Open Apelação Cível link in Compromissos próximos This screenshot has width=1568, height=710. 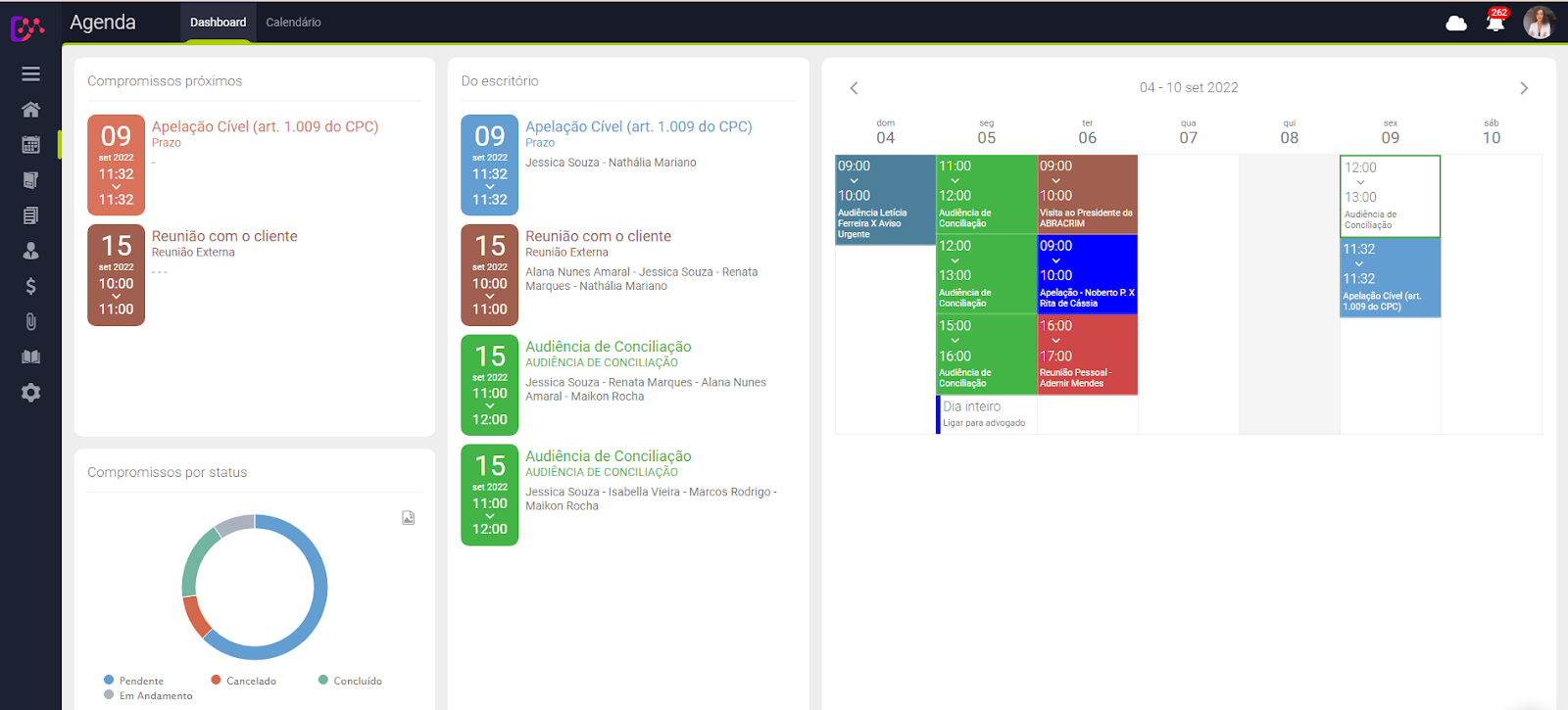[x=265, y=126]
